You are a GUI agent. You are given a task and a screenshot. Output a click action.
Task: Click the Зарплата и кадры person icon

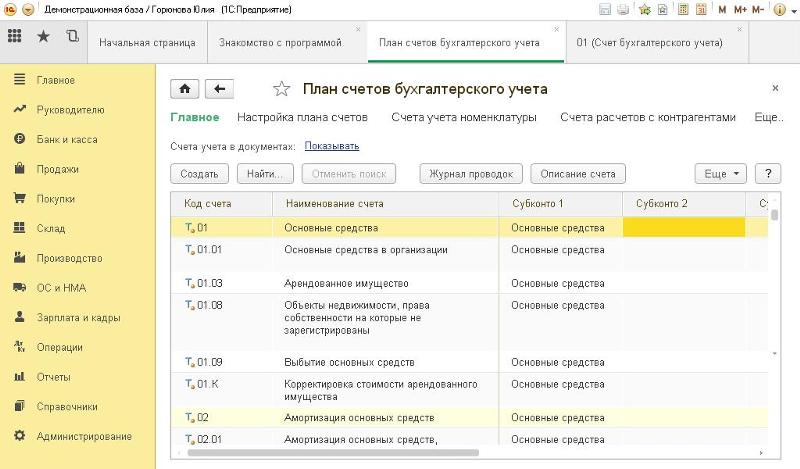tap(19, 317)
